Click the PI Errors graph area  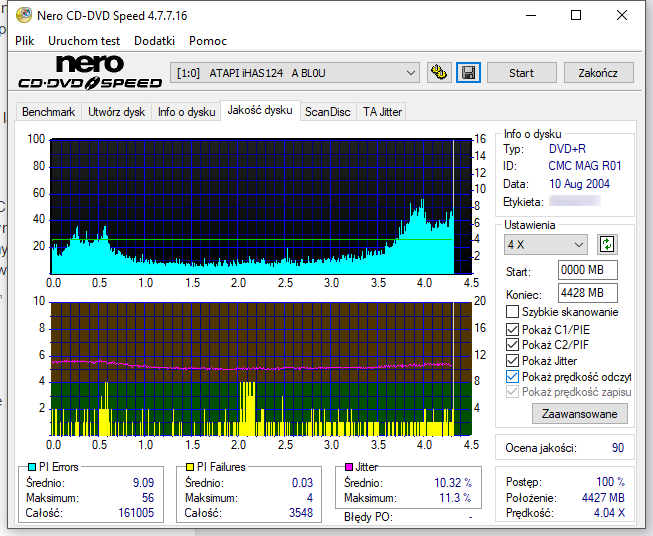point(261,206)
